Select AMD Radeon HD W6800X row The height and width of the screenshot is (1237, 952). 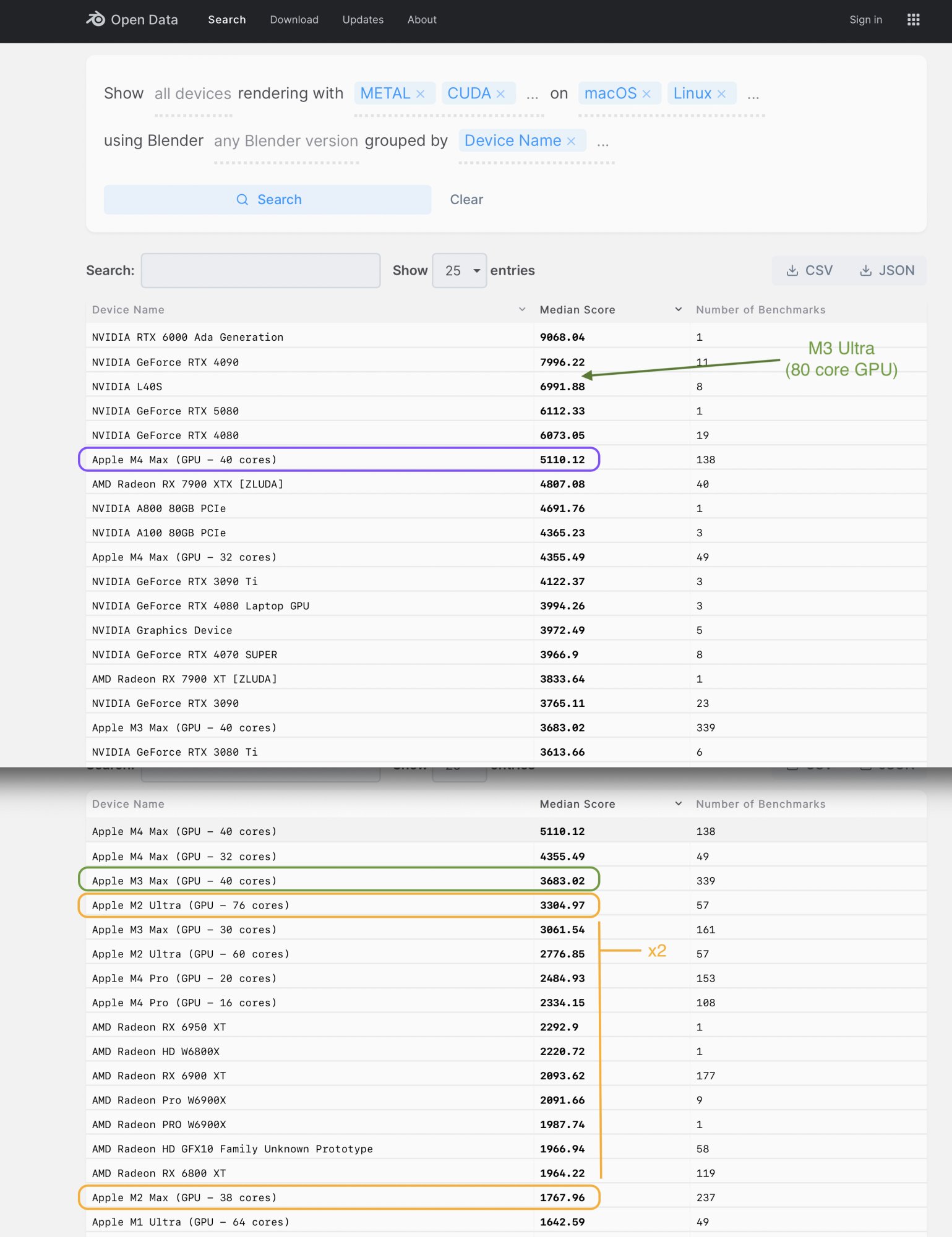pyautogui.click(x=506, y=1051)
